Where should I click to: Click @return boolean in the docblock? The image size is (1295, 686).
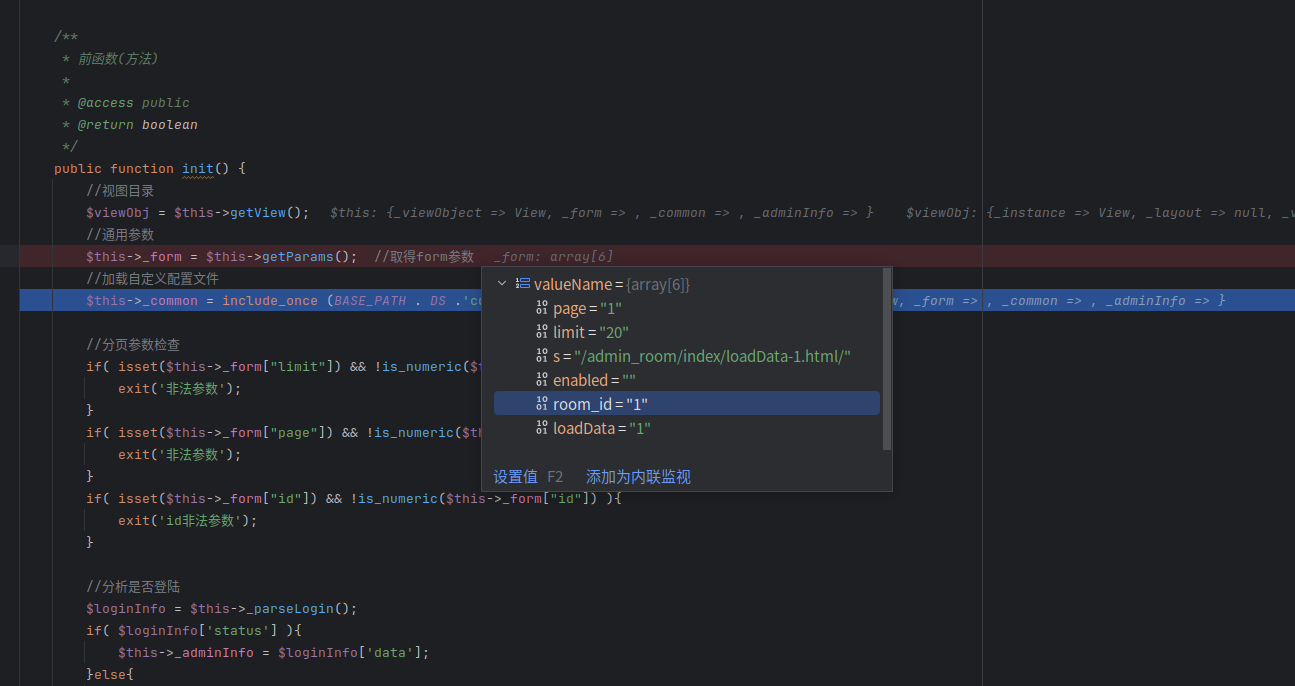(x=138, y=124)
